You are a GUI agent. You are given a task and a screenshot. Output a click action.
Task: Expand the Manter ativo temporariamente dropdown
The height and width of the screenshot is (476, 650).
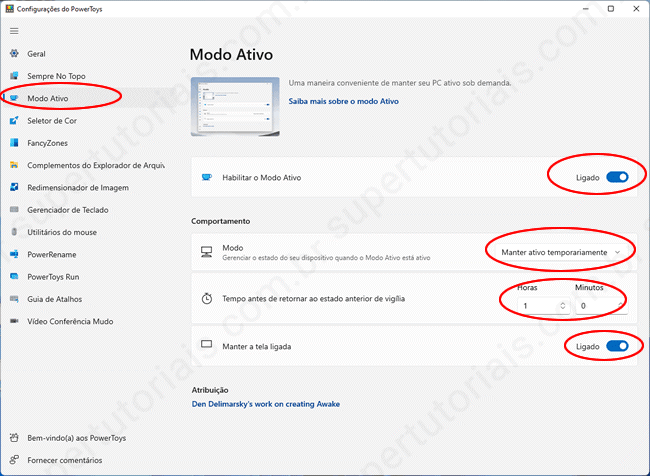(x=560, y=252)
